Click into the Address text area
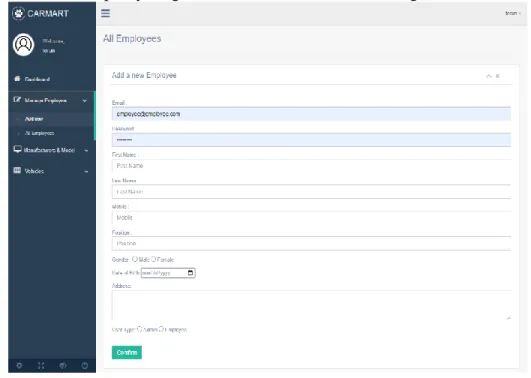The width and height of the screenshot is (531, 378). [311, 305]
